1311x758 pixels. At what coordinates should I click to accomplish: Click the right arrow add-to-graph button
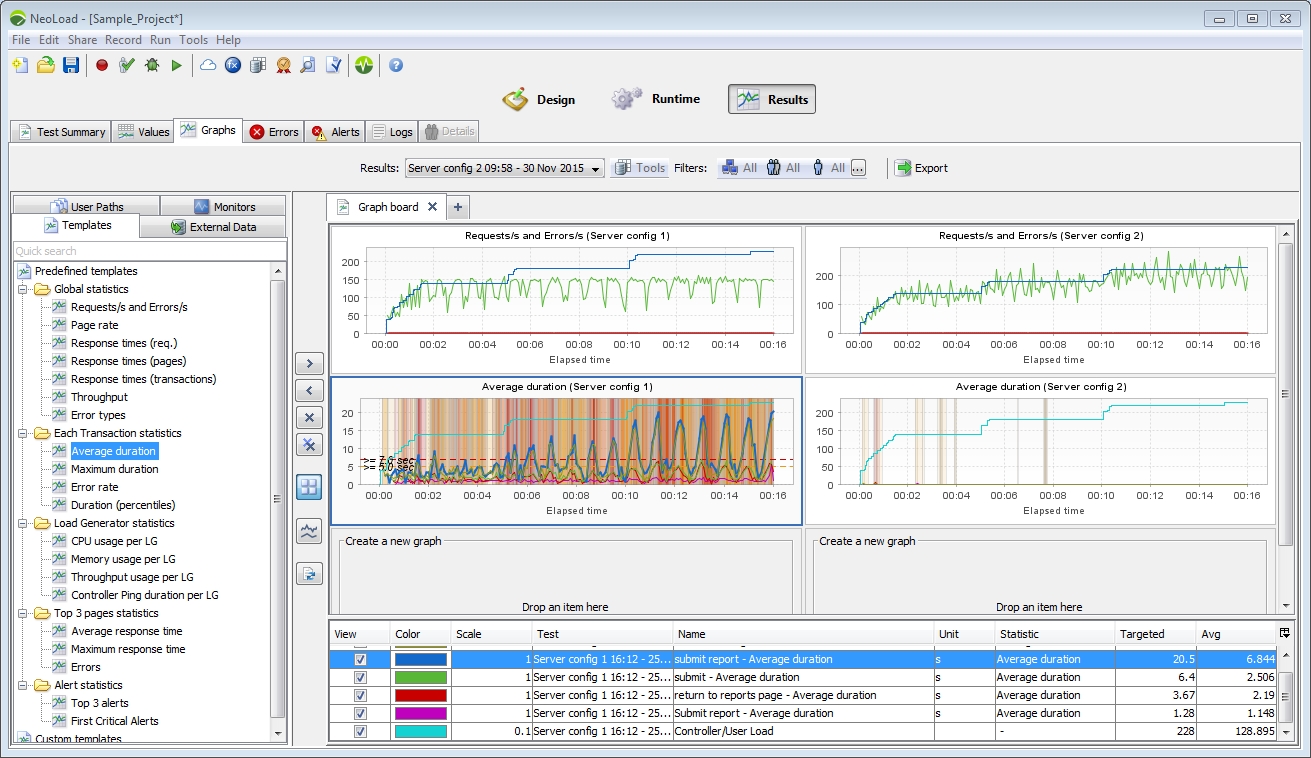(x=309, y=363)
